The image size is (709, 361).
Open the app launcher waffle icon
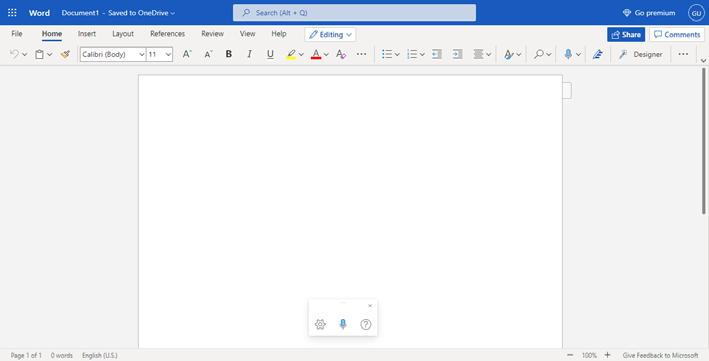click(x=12, y=13)
